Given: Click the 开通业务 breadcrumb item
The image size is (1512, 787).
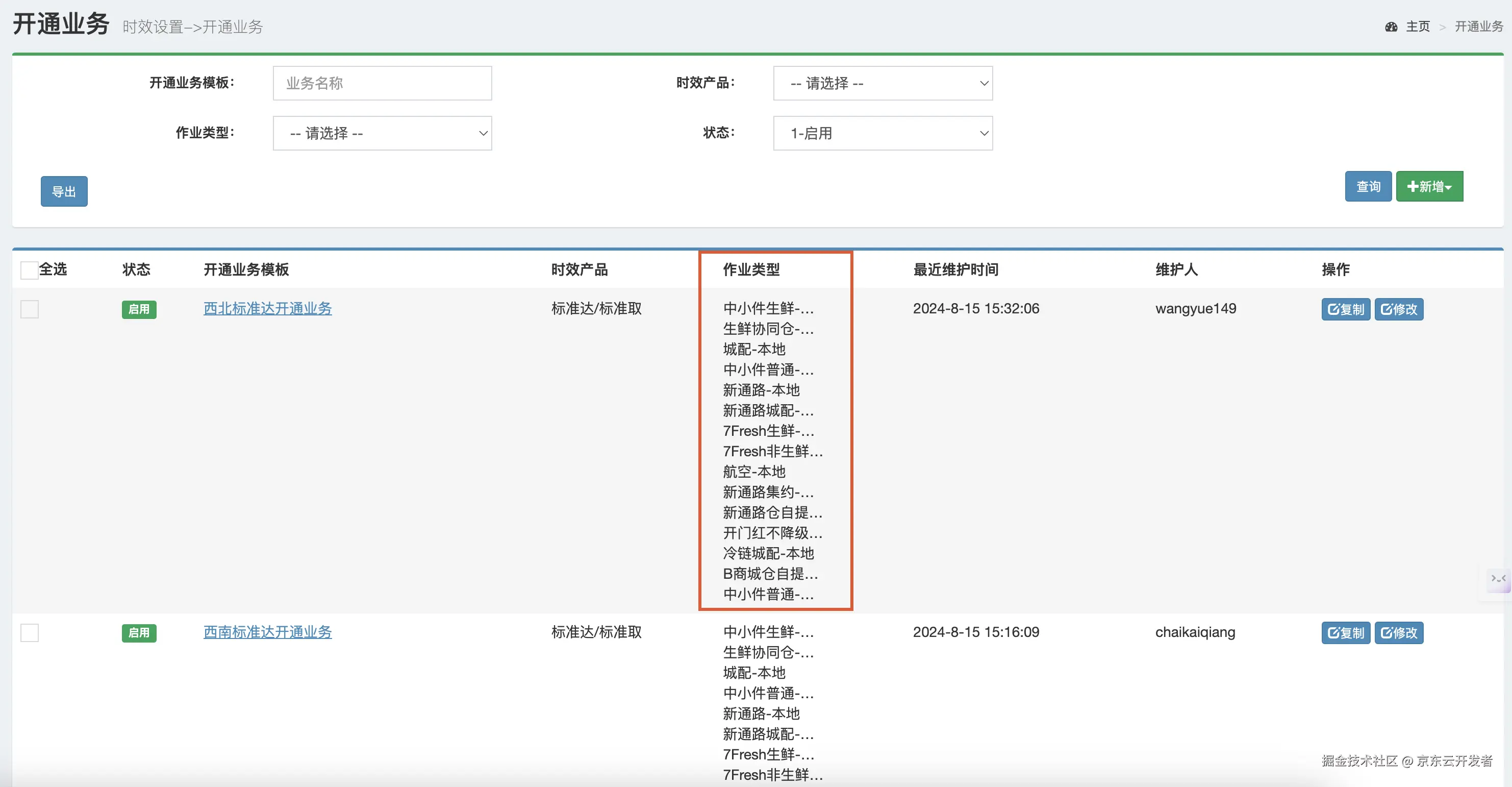Looking at the screenshot, I should coord(1478,27).
